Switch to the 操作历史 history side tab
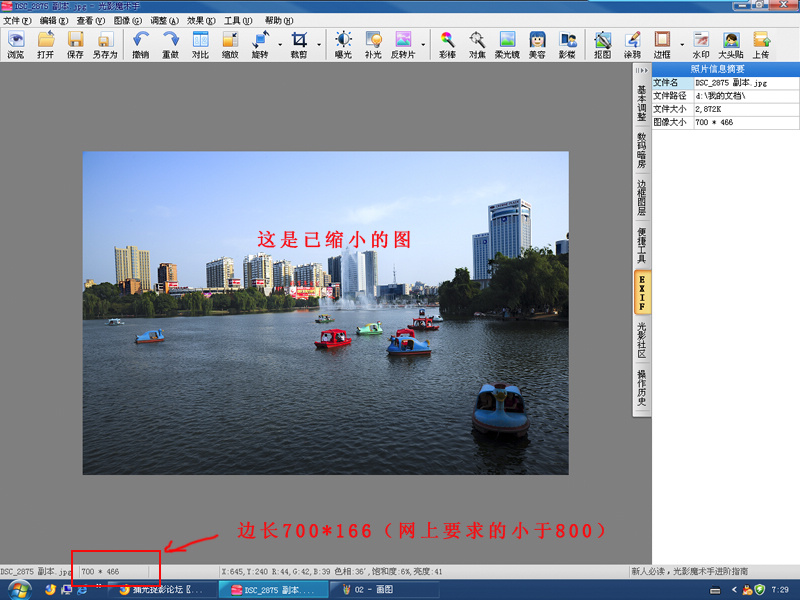Image resolution: width=800 pixels, height=600 pixels. 642,387
